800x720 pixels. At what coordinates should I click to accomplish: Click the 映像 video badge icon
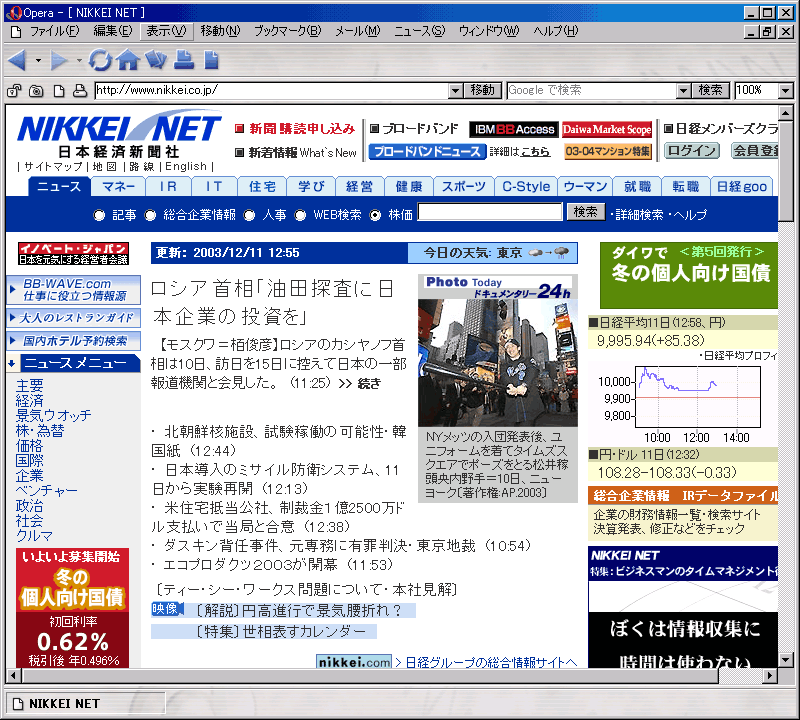pos(167,609)
